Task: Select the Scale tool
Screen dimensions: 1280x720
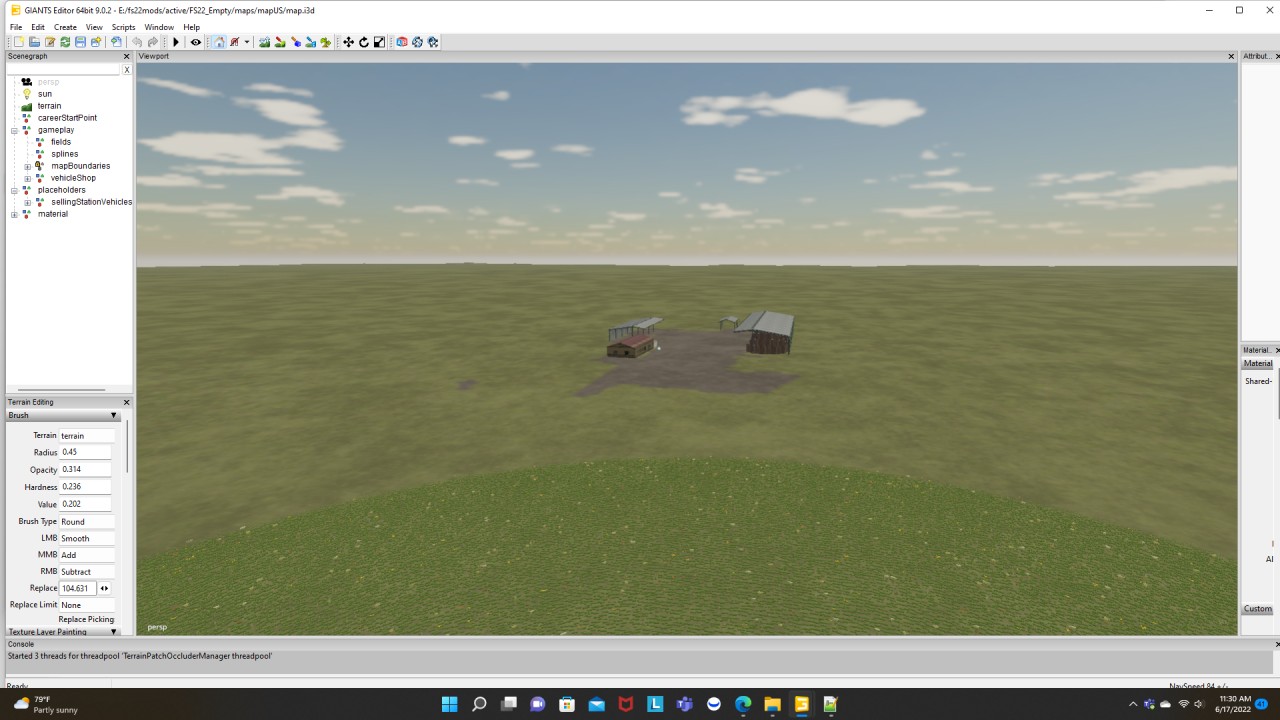Action: click(378, 42)
